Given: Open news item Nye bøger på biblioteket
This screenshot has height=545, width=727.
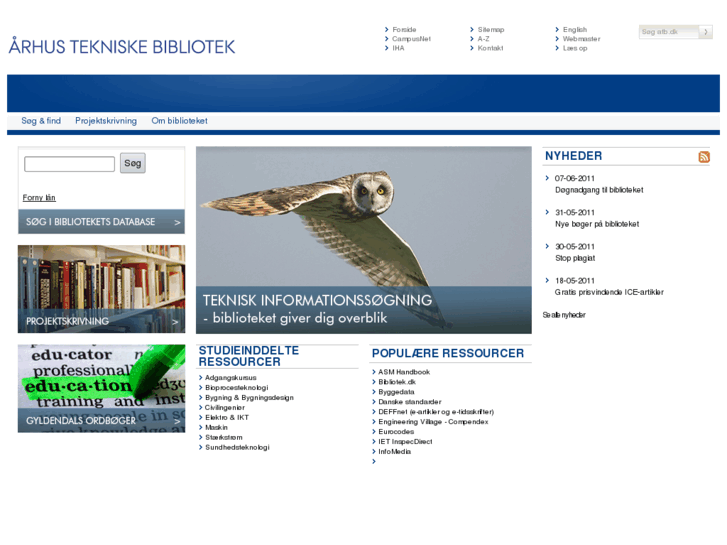Looking at the screenshot, I should tap(597, 224).
